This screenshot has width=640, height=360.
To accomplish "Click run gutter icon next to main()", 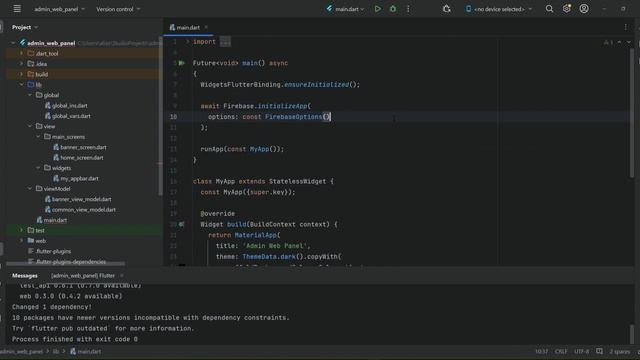I will point(182,63).
